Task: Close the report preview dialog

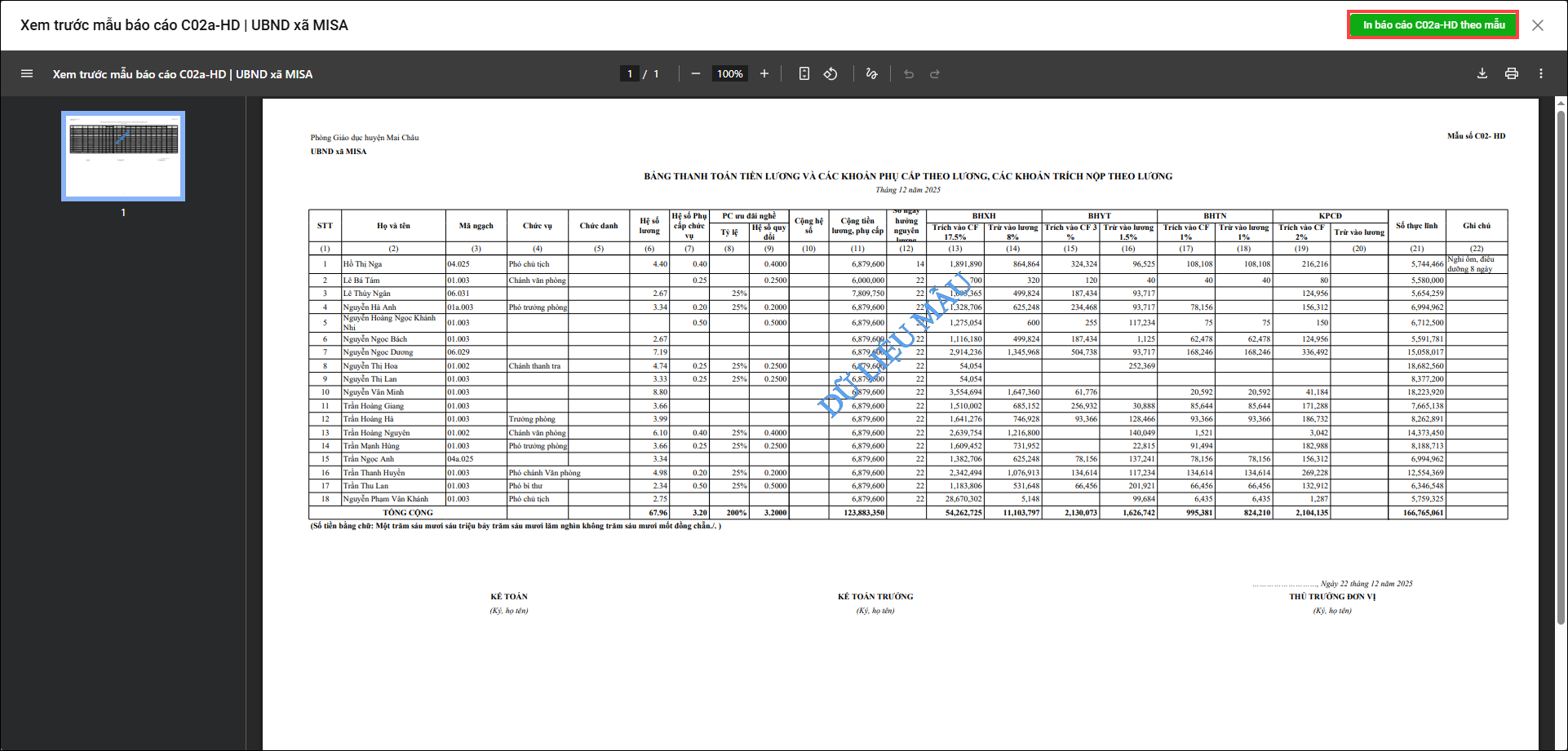Action: 1538,25
